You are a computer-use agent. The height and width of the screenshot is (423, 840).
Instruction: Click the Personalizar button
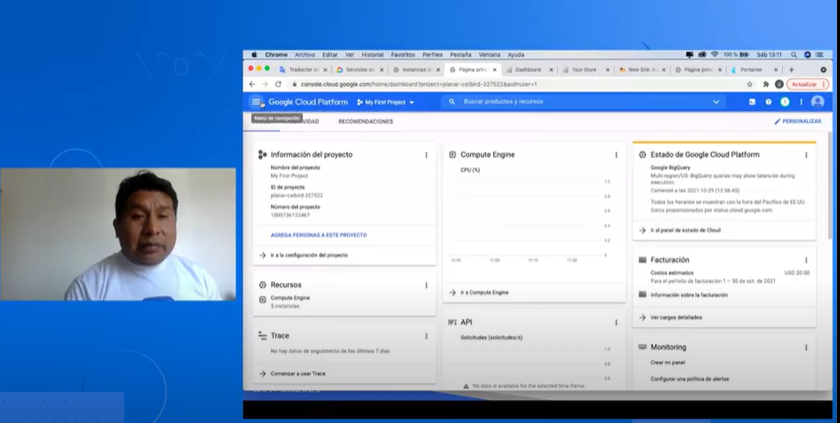pyautogui.click(x=798, y=122)
